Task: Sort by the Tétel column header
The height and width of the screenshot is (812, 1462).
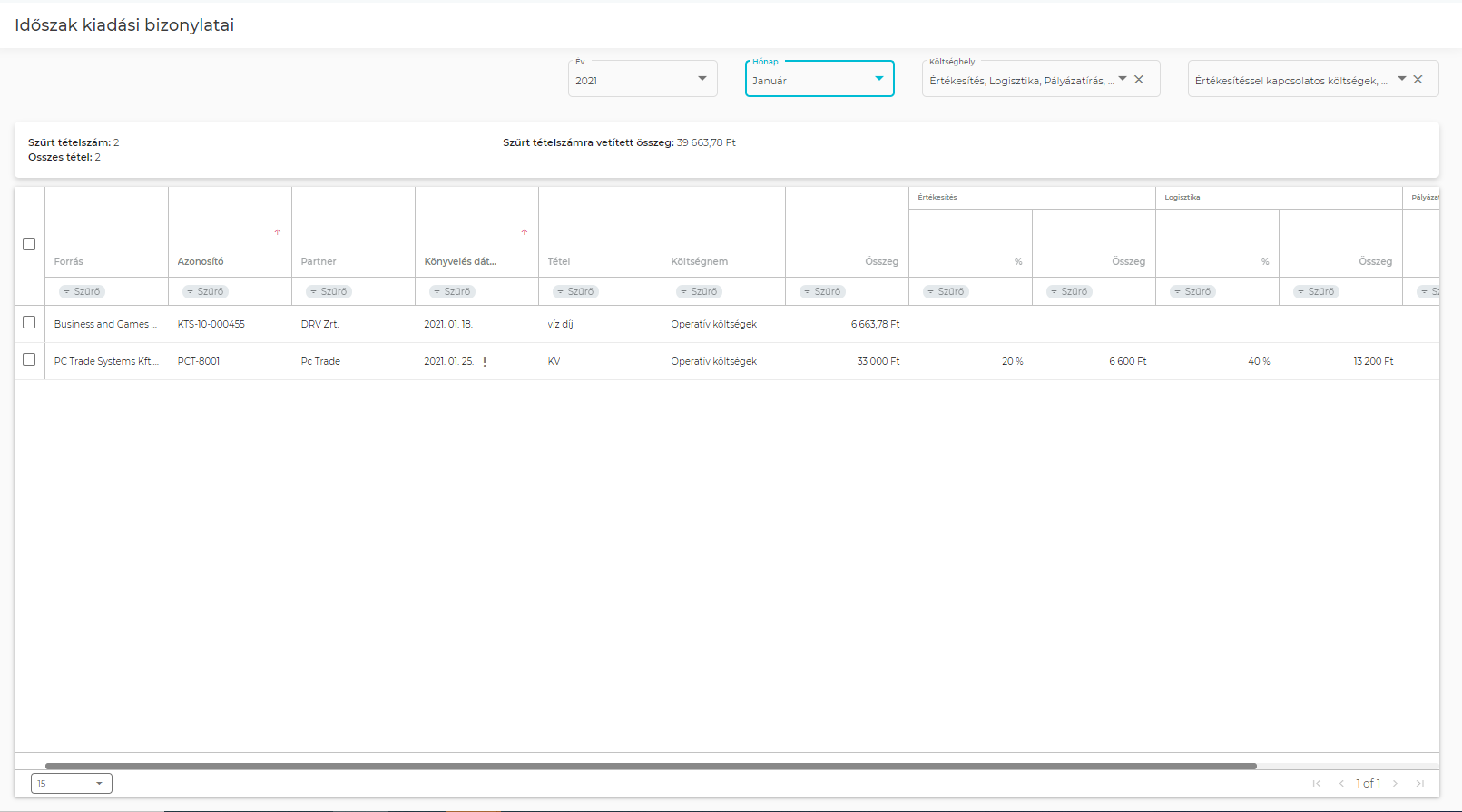Action: (x=559, y=261)
